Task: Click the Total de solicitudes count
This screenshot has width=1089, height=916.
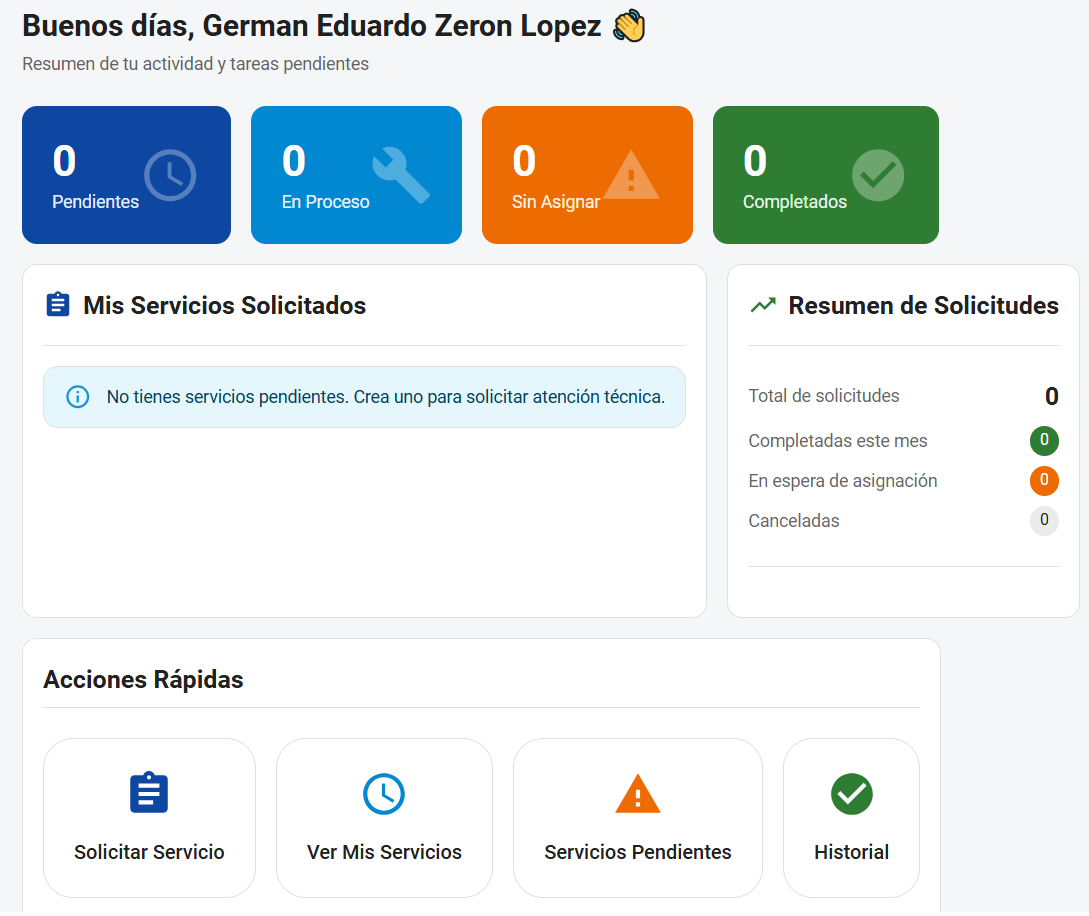Action: 1051,396
